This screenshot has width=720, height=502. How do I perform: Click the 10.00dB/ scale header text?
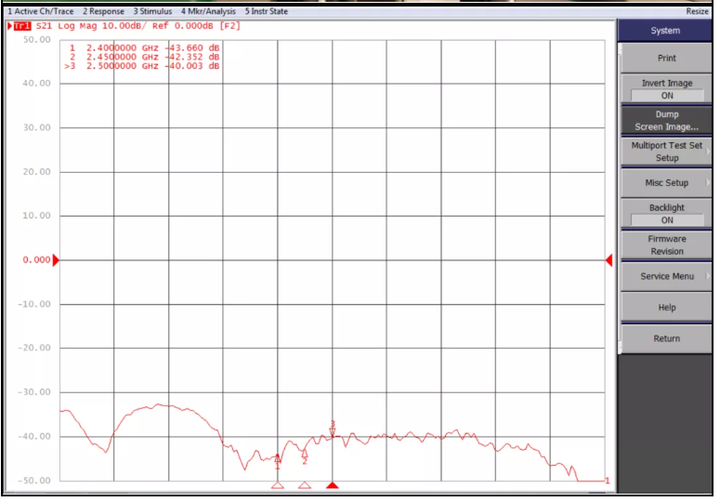click(124, 26)
